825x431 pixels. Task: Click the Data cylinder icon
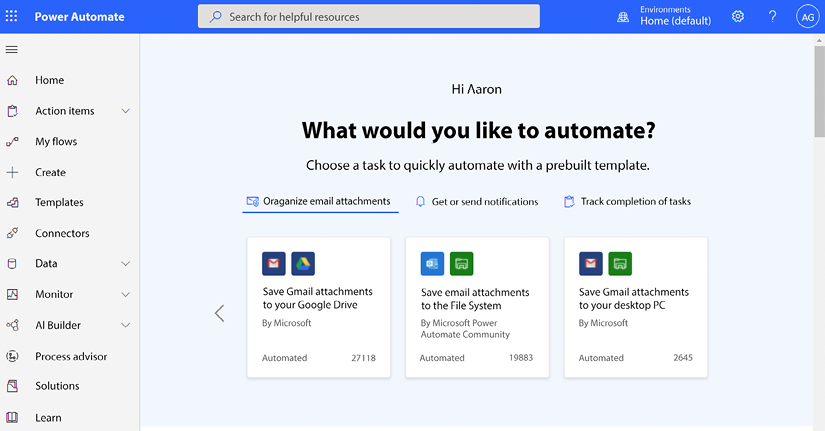12,264
